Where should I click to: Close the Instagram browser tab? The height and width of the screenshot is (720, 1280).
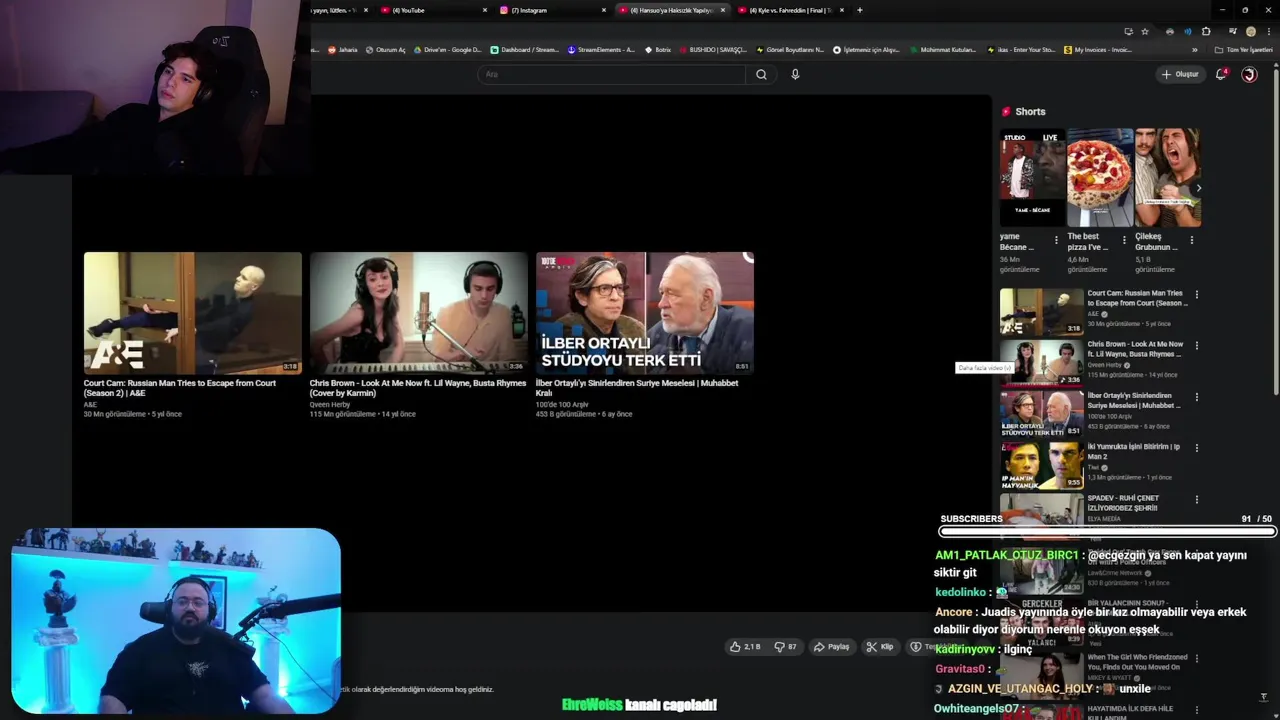click(x=604, y=10)
